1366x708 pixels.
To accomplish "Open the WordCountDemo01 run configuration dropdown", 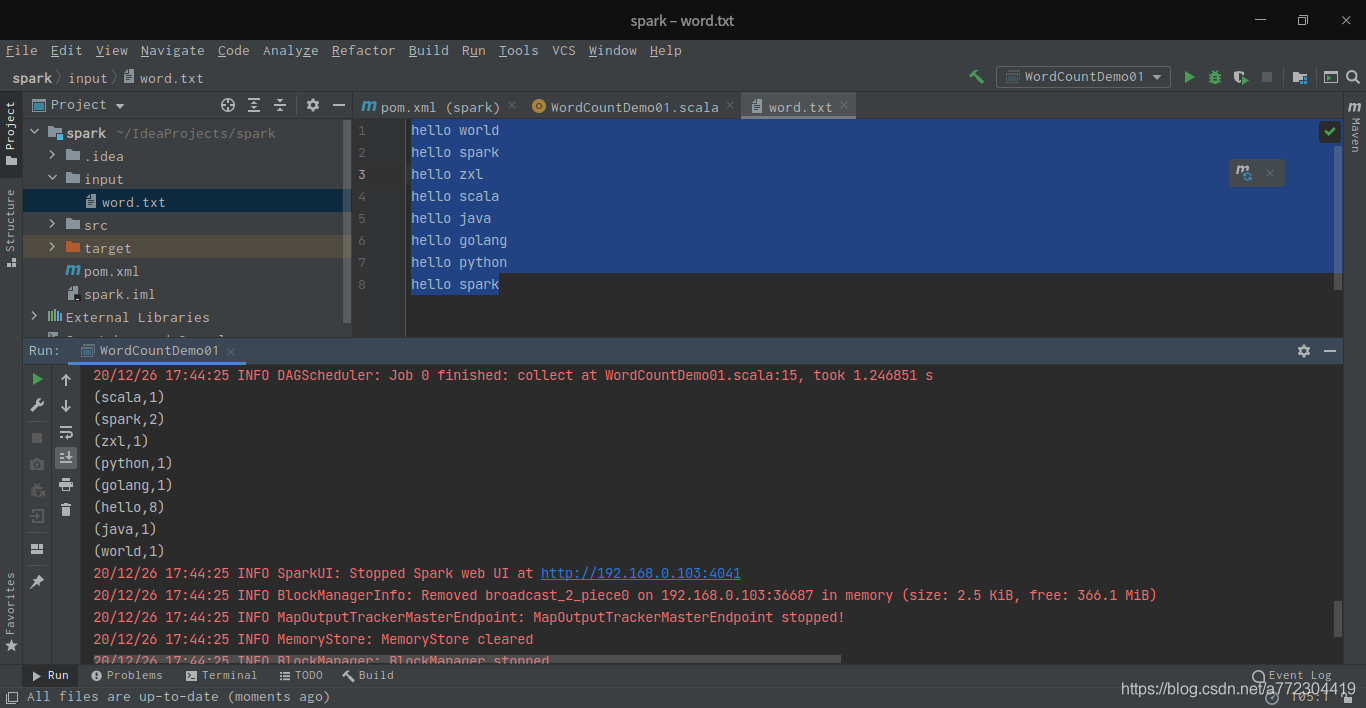I will [x=1084, y=77].
